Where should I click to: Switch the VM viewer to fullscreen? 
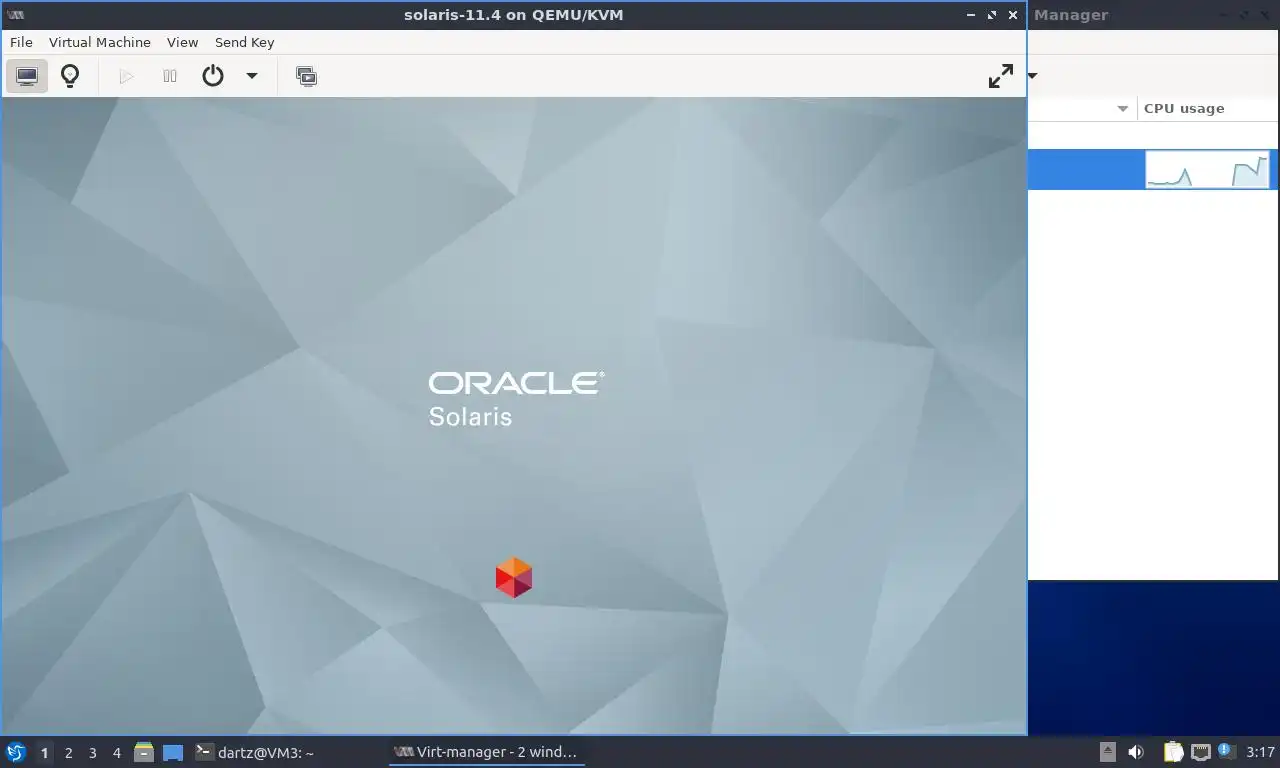pos(1000,76)
